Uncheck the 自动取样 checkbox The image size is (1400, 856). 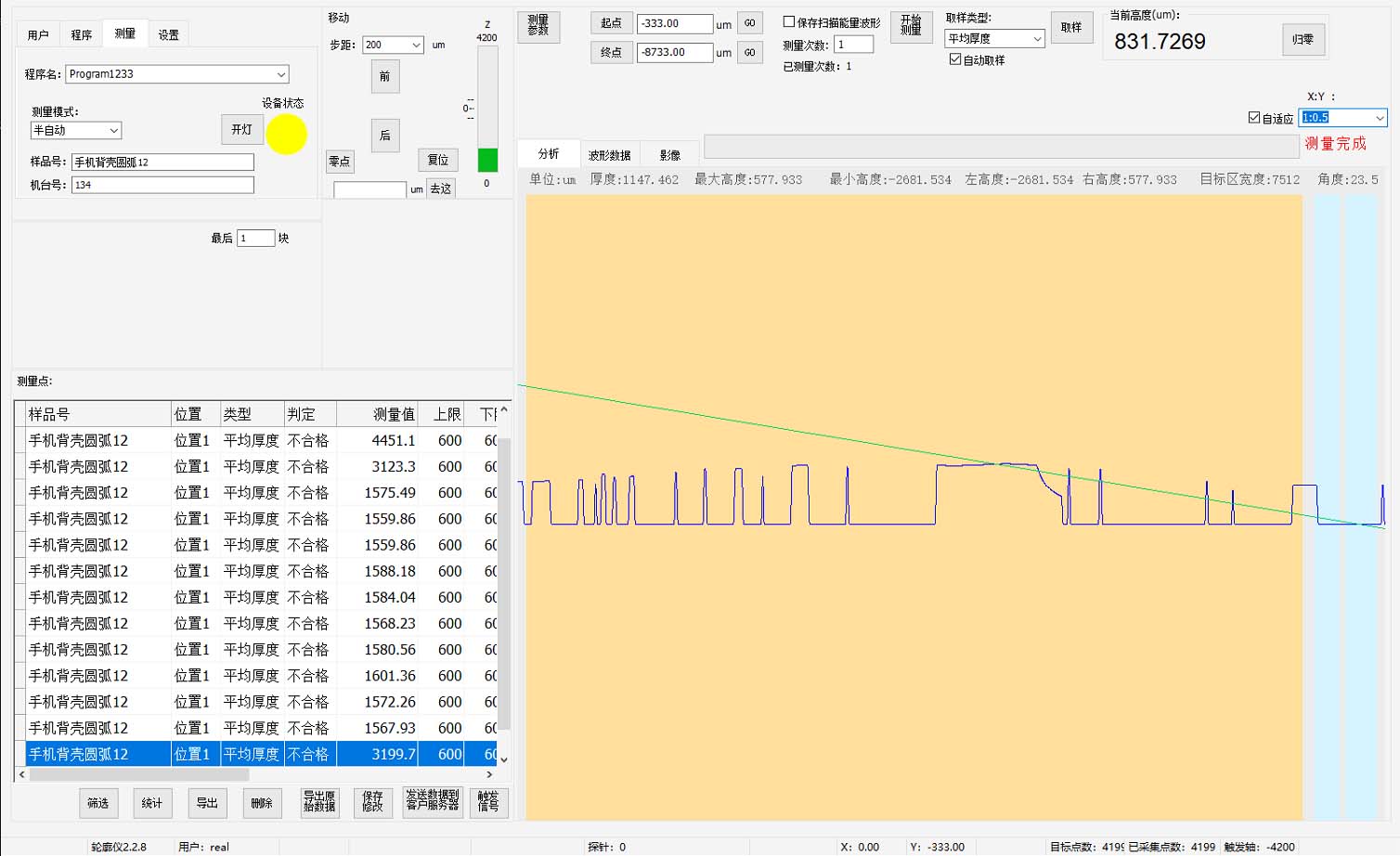pyautogui.click(x=954, y=59)
